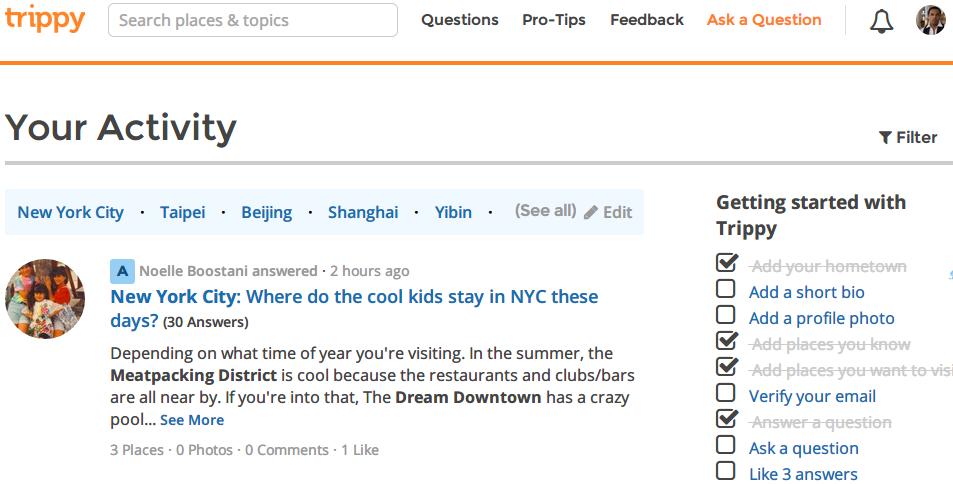Screen dimensions: 953x484
Task: Click the Trippy logo
Action: pyautogui.click(x=44, y=19)
